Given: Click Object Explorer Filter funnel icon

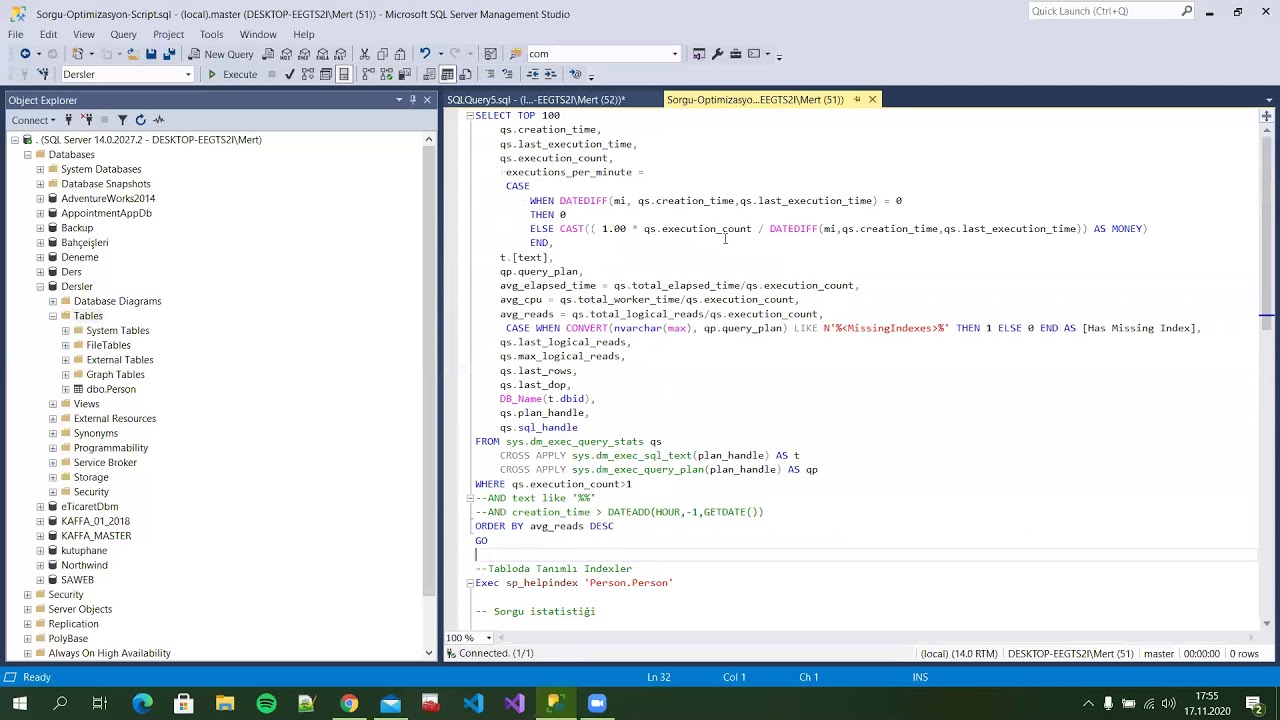Looking at the screenshot, I should pyautogui.click(x=122, y=120).
